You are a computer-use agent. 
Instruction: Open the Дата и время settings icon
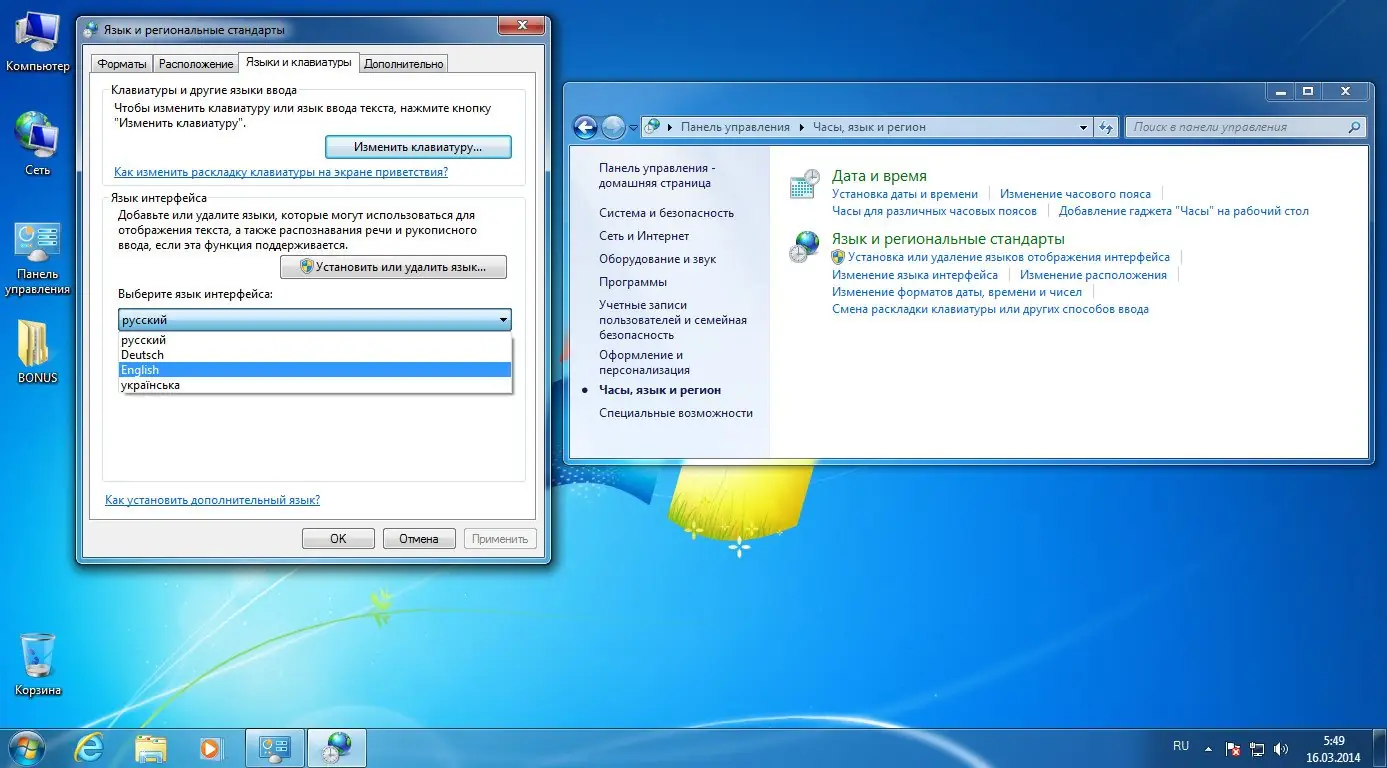(804, 183)
